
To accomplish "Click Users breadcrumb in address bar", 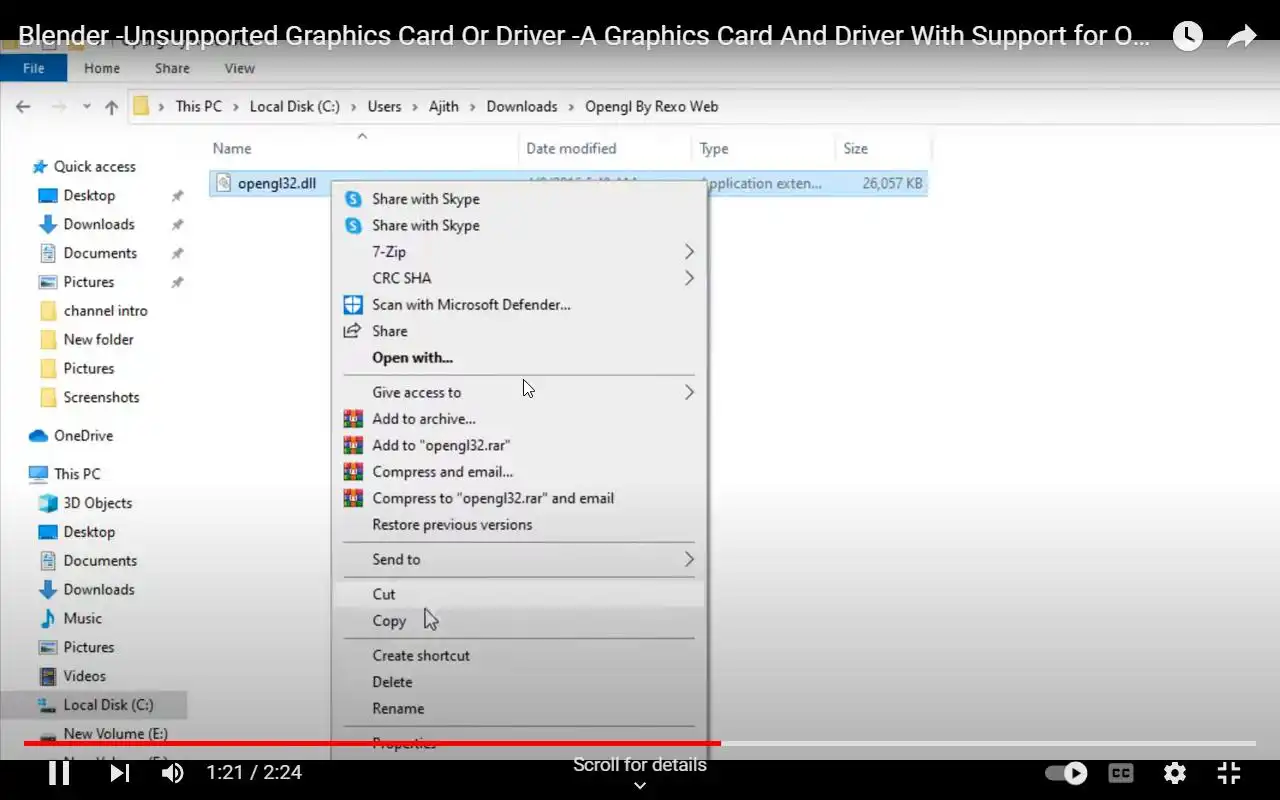I will 384,106.
